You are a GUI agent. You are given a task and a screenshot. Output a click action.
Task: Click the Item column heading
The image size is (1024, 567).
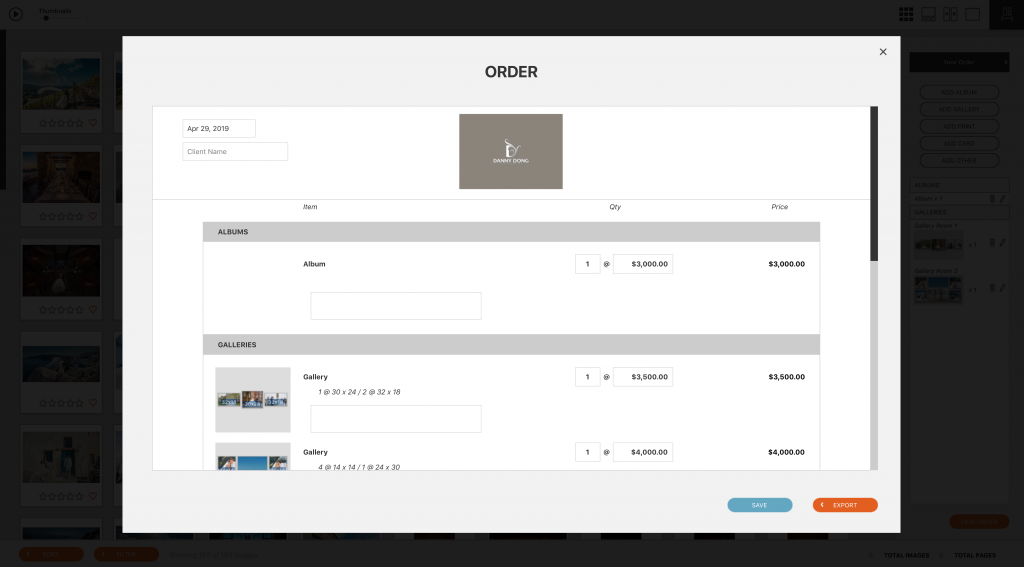tap(310, 206)
